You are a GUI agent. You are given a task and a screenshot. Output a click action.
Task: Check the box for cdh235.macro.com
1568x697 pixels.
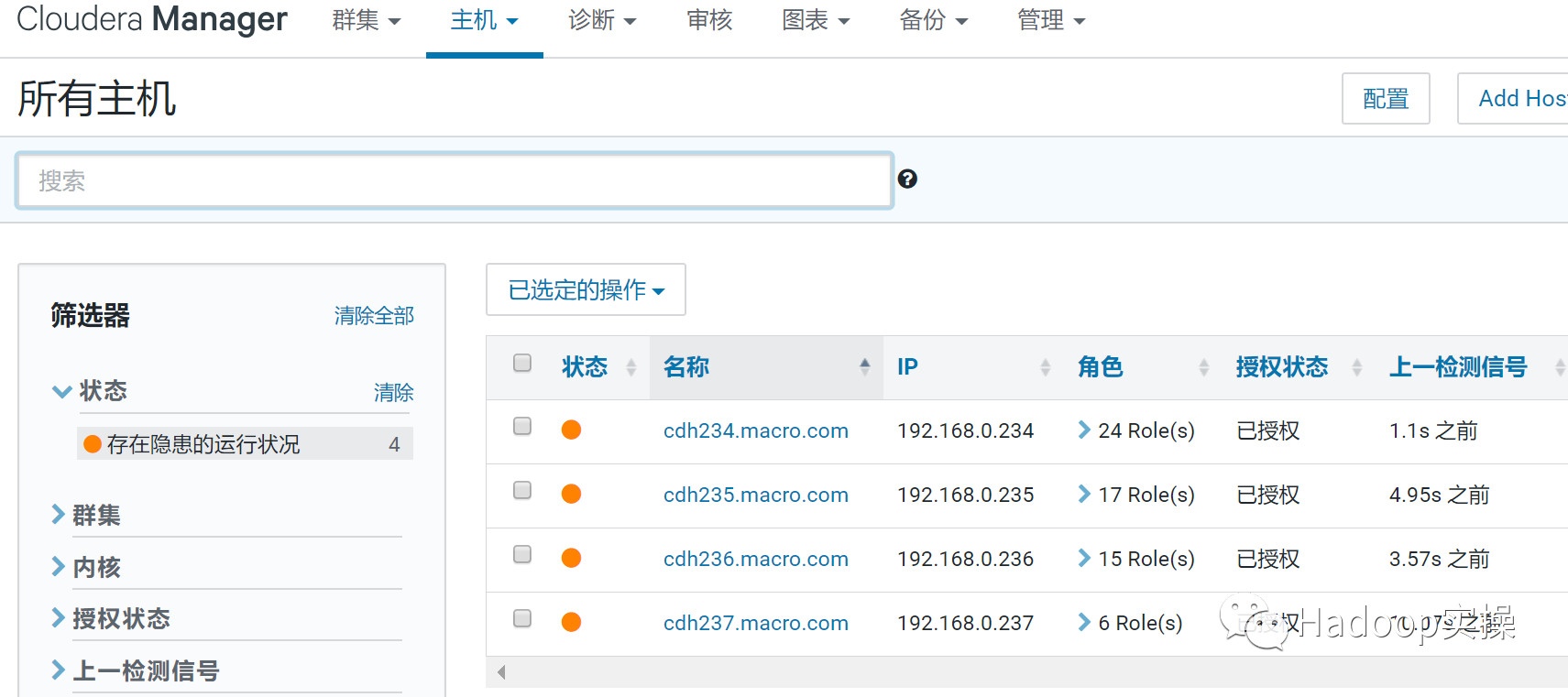522,490
